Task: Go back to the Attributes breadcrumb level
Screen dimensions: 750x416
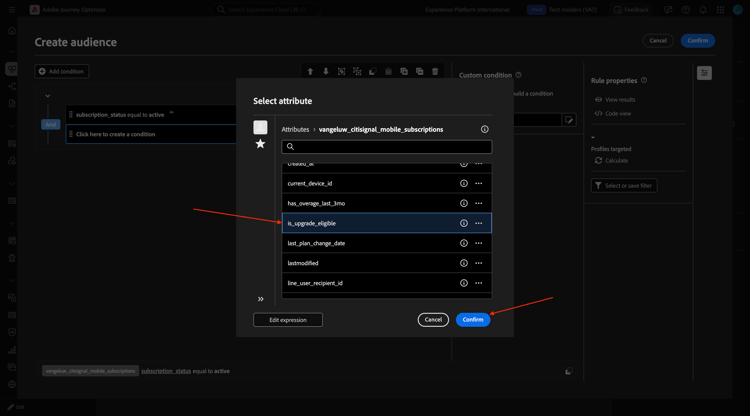Action: click(295, 129)
